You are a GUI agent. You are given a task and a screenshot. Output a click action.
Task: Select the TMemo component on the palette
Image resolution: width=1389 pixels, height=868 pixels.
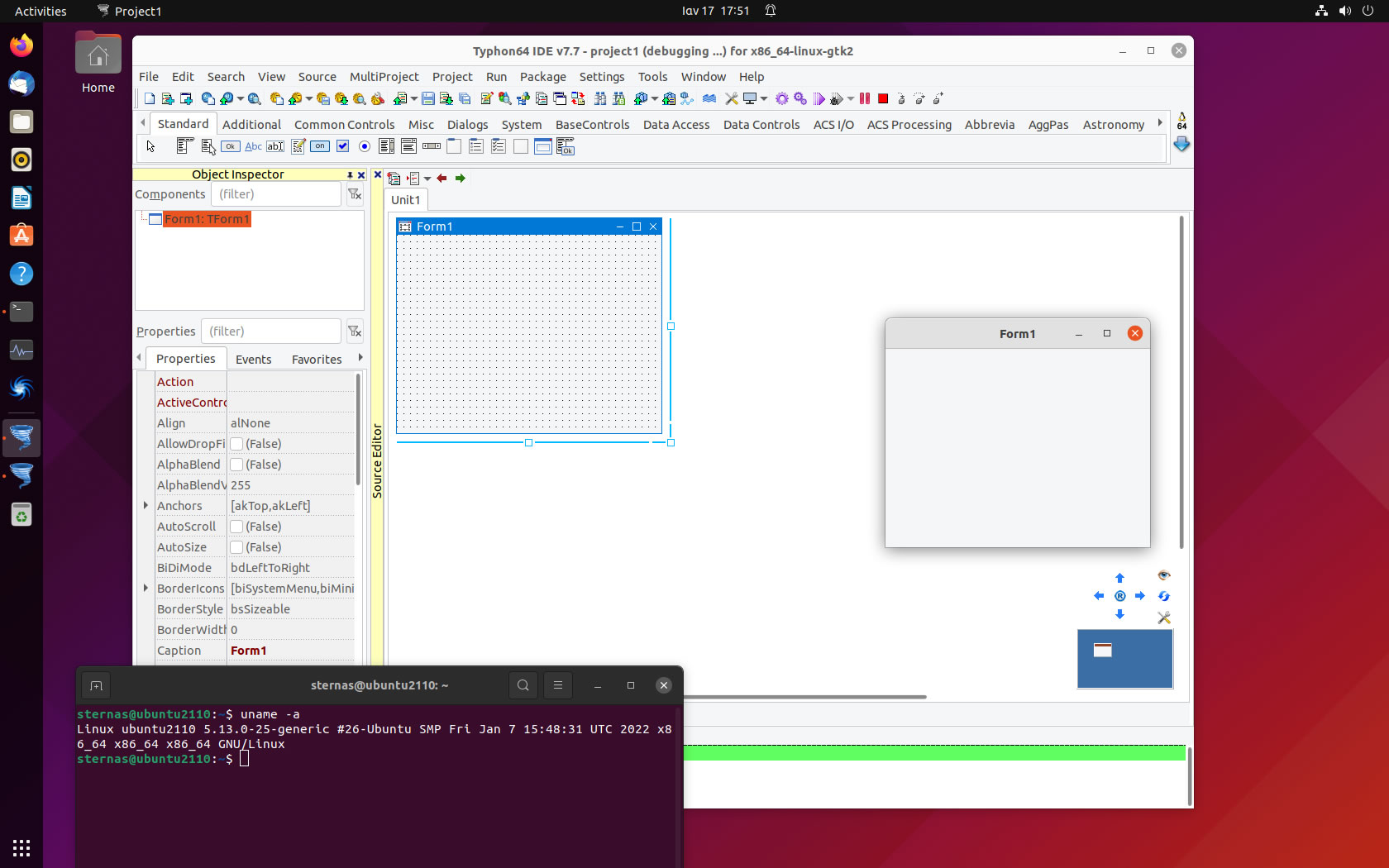(x=298, y=146)
